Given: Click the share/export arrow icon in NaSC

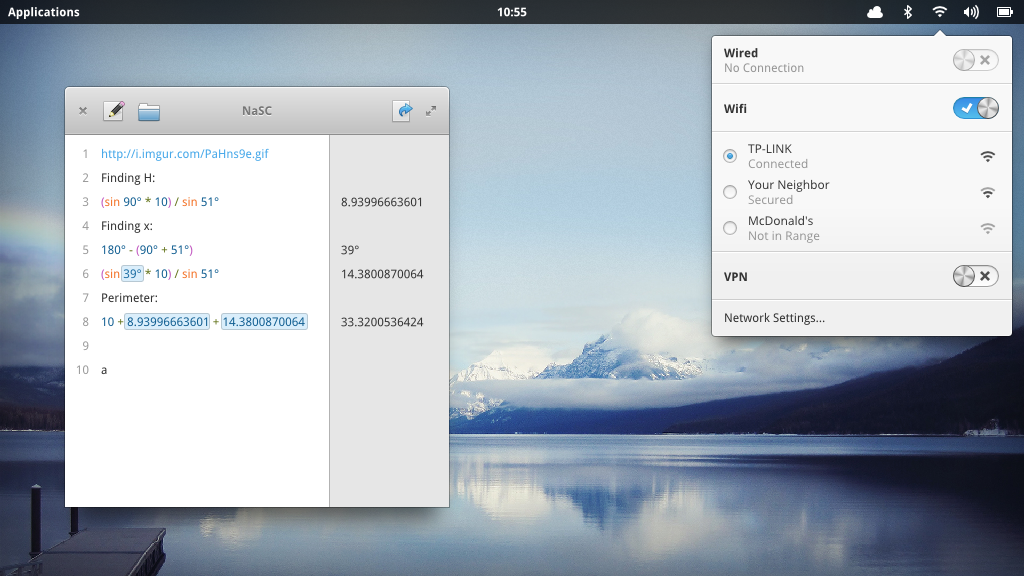Looking at the screenshot, I should click(x=402, y=111).
